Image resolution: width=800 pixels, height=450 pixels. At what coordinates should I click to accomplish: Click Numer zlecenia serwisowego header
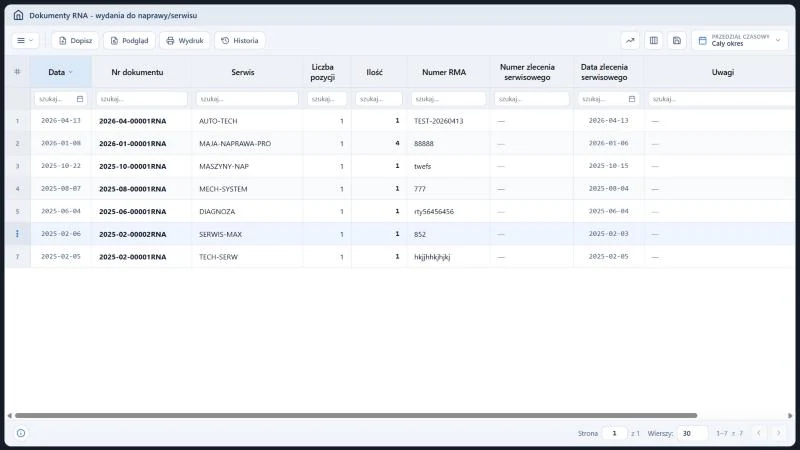(x=527, y=72)
